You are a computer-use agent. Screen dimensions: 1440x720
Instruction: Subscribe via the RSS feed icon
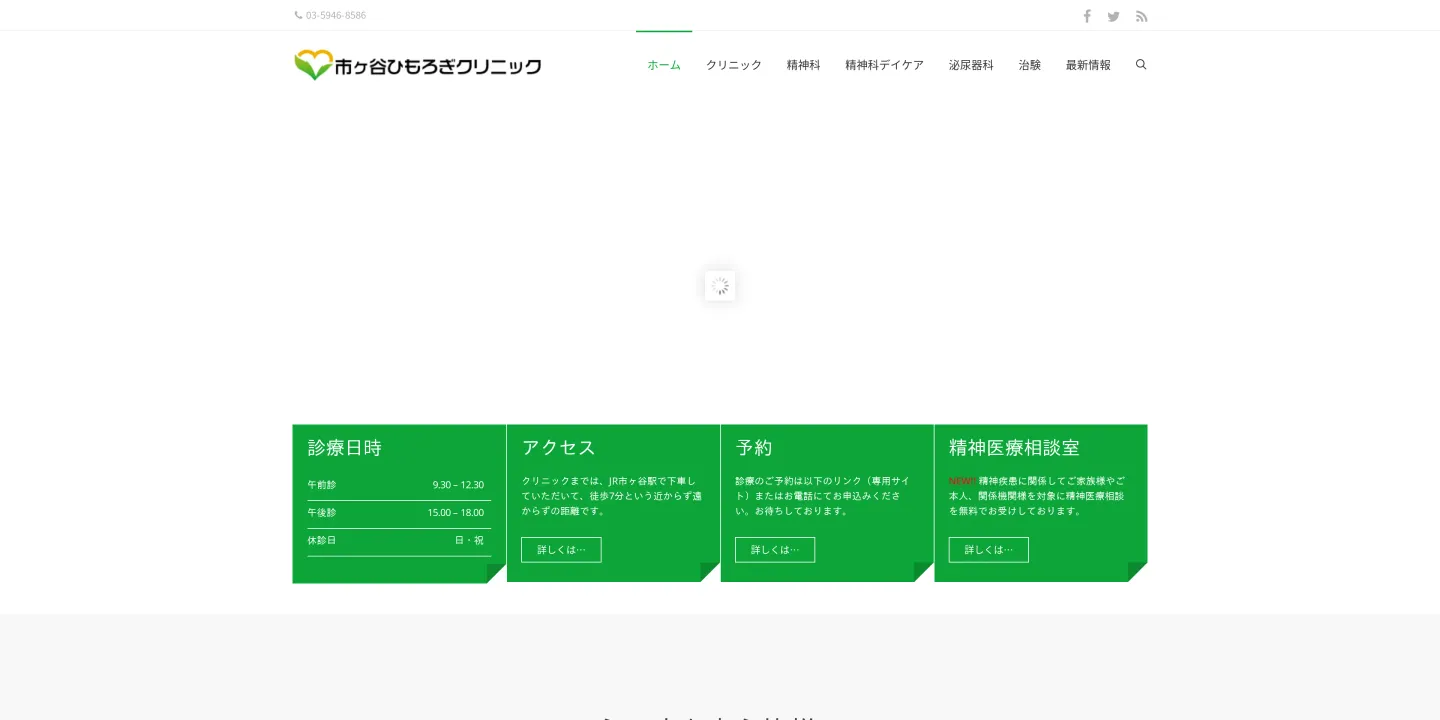[1141, 16]
